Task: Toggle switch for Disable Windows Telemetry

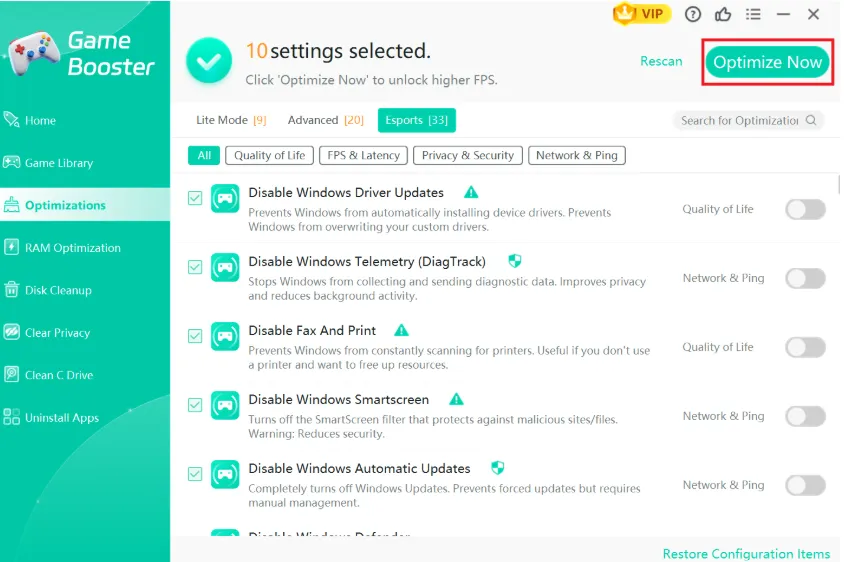Action: point(805,278)
